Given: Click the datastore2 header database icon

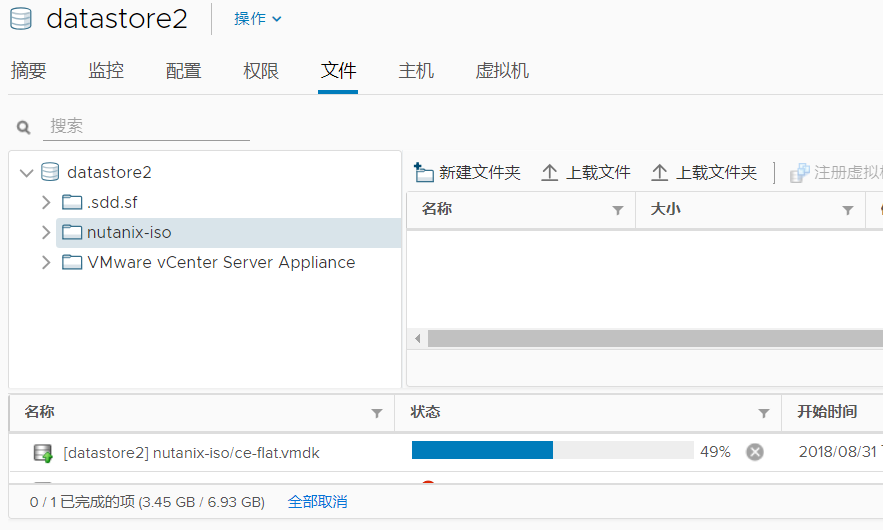Looking at the screenshot, I should click(x=21, y=19).
